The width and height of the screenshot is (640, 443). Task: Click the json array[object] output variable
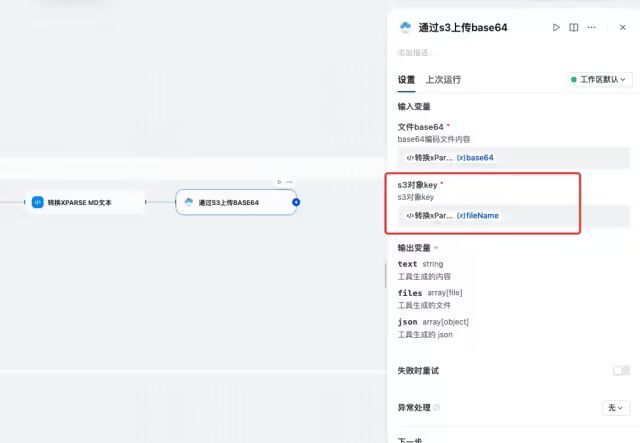tap(433, 322)
